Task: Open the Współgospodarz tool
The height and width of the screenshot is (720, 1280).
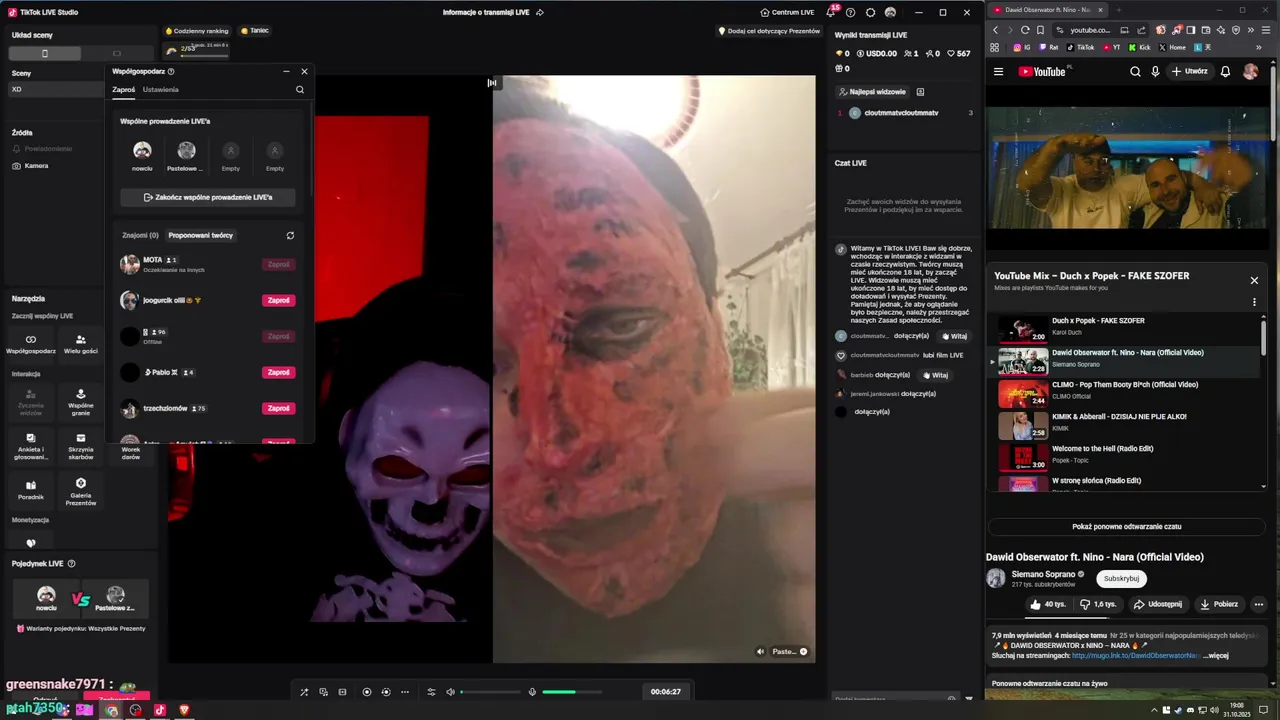Action: (x=31, y=344)
